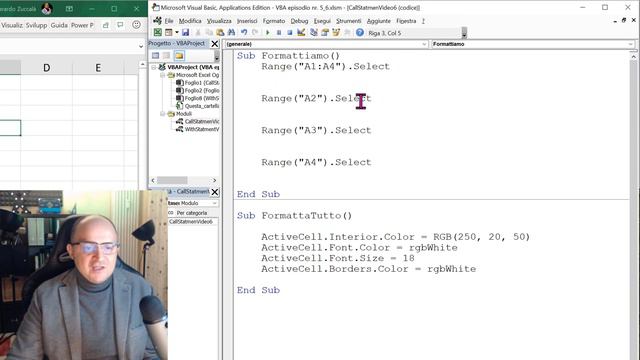Open Properties Window via its toolbar icon
This screenshot has width=640, height=360.
[x=325, y=33]
